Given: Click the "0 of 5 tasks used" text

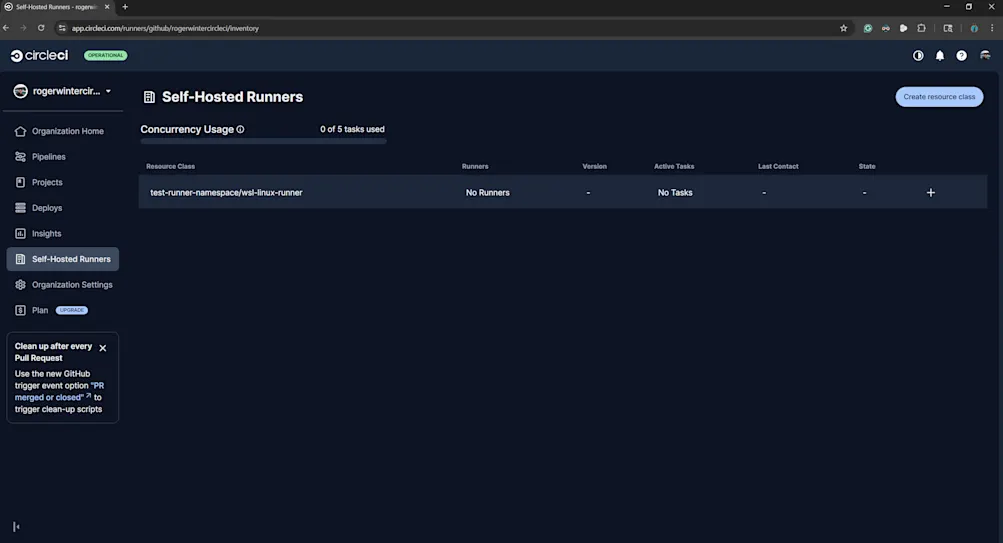Looking at the screenshot, I should pos(352,129).
